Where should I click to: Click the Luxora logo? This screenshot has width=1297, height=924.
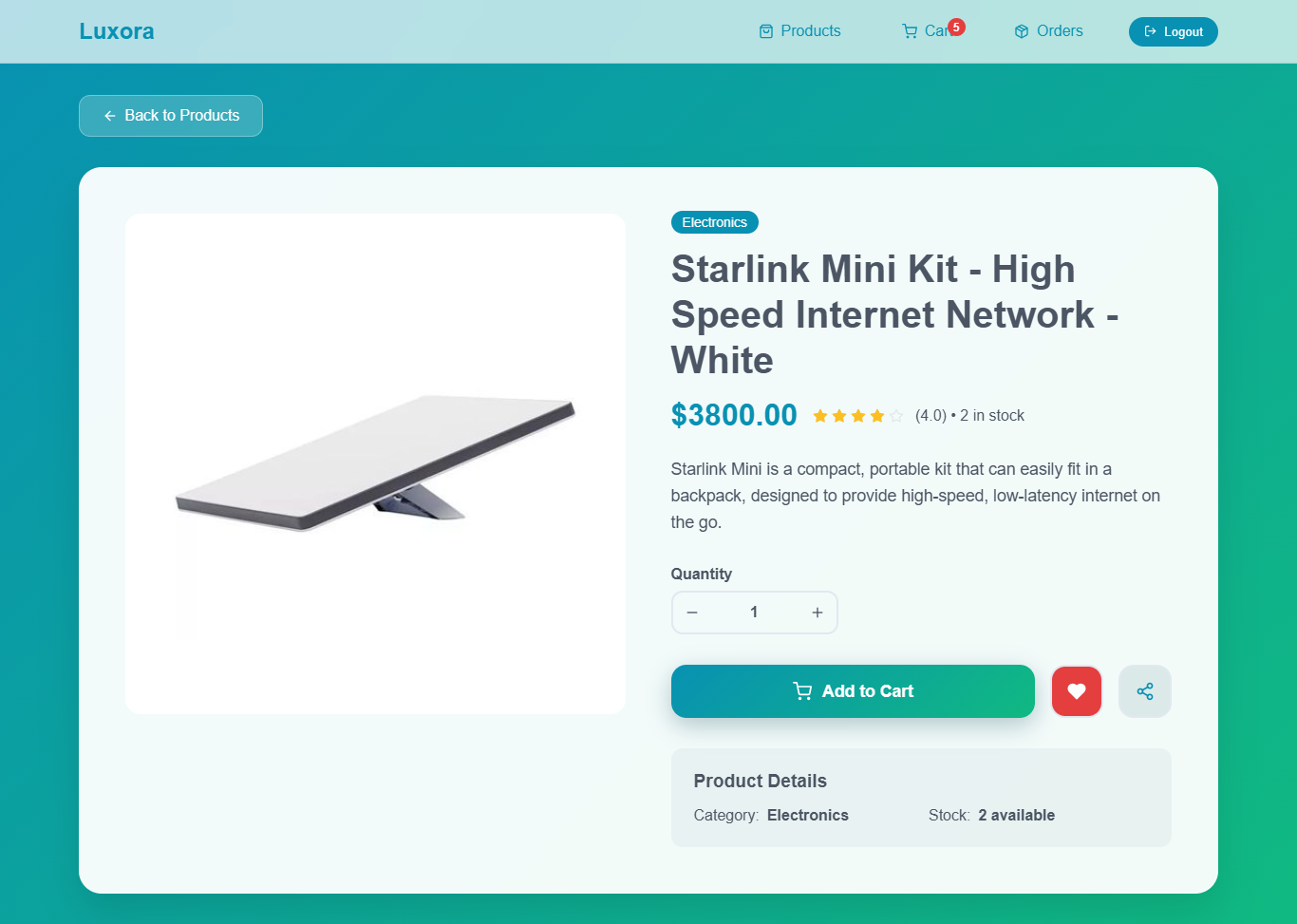pos(117,31)
